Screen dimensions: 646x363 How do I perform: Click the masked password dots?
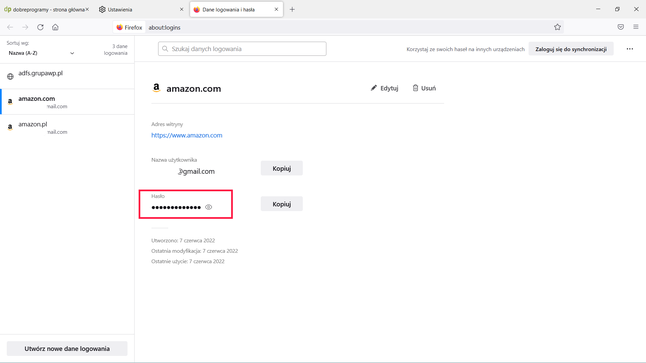176,207
